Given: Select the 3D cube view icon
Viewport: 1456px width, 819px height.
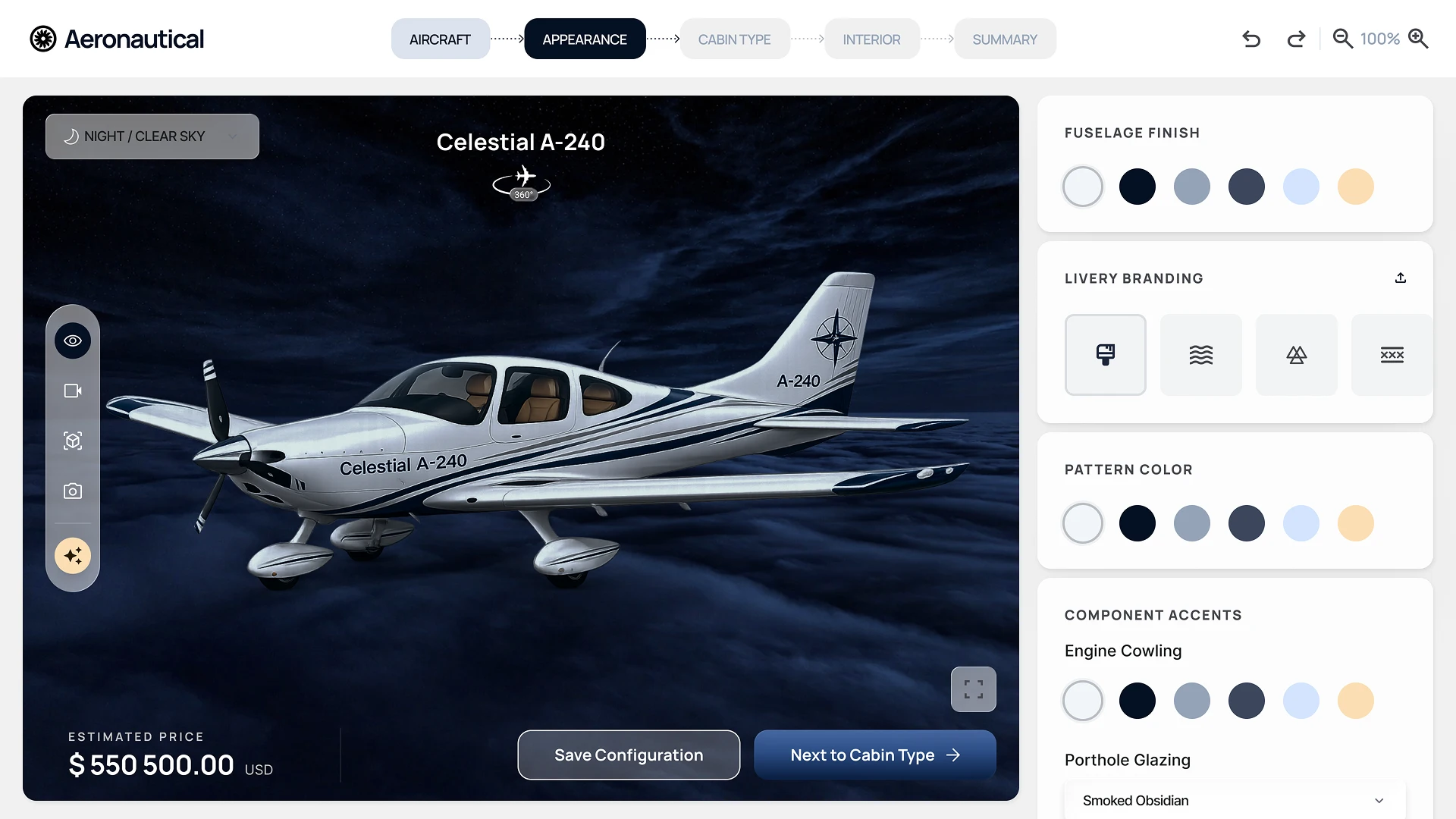Looking at the screenshot, I should (x=73, y=441).
